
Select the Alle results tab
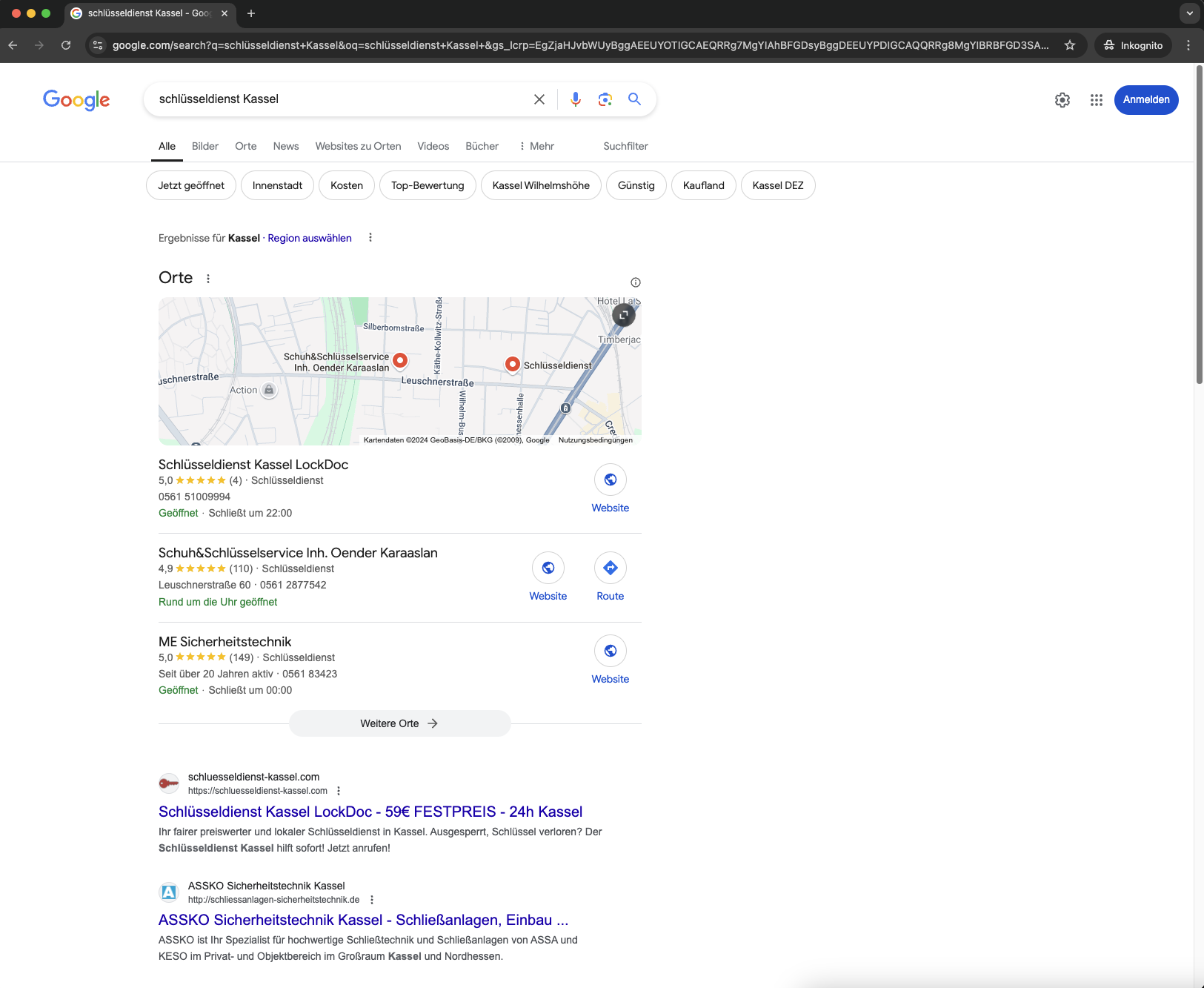[167, 146]
